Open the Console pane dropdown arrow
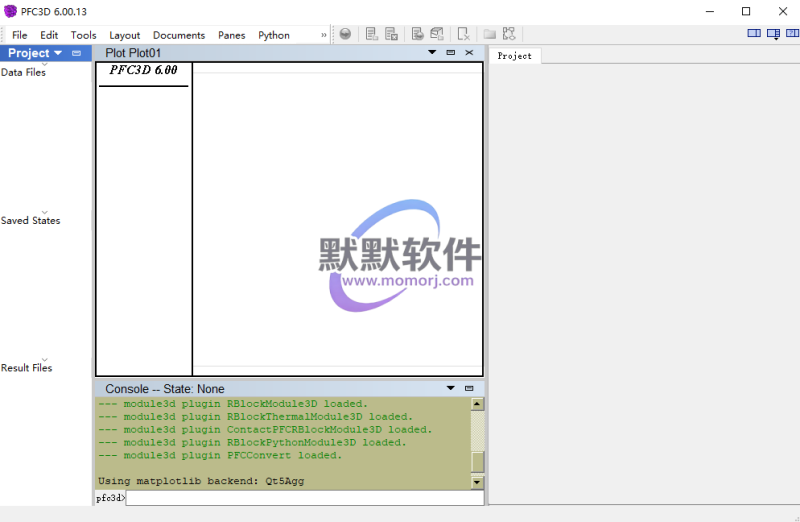The height and width of the screenshot is (522, 800). point(451,388)
